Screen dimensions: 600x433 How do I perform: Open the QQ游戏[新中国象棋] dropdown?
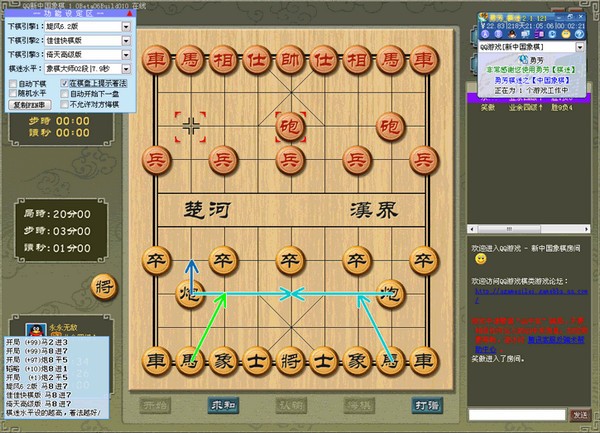click(580, 47)
